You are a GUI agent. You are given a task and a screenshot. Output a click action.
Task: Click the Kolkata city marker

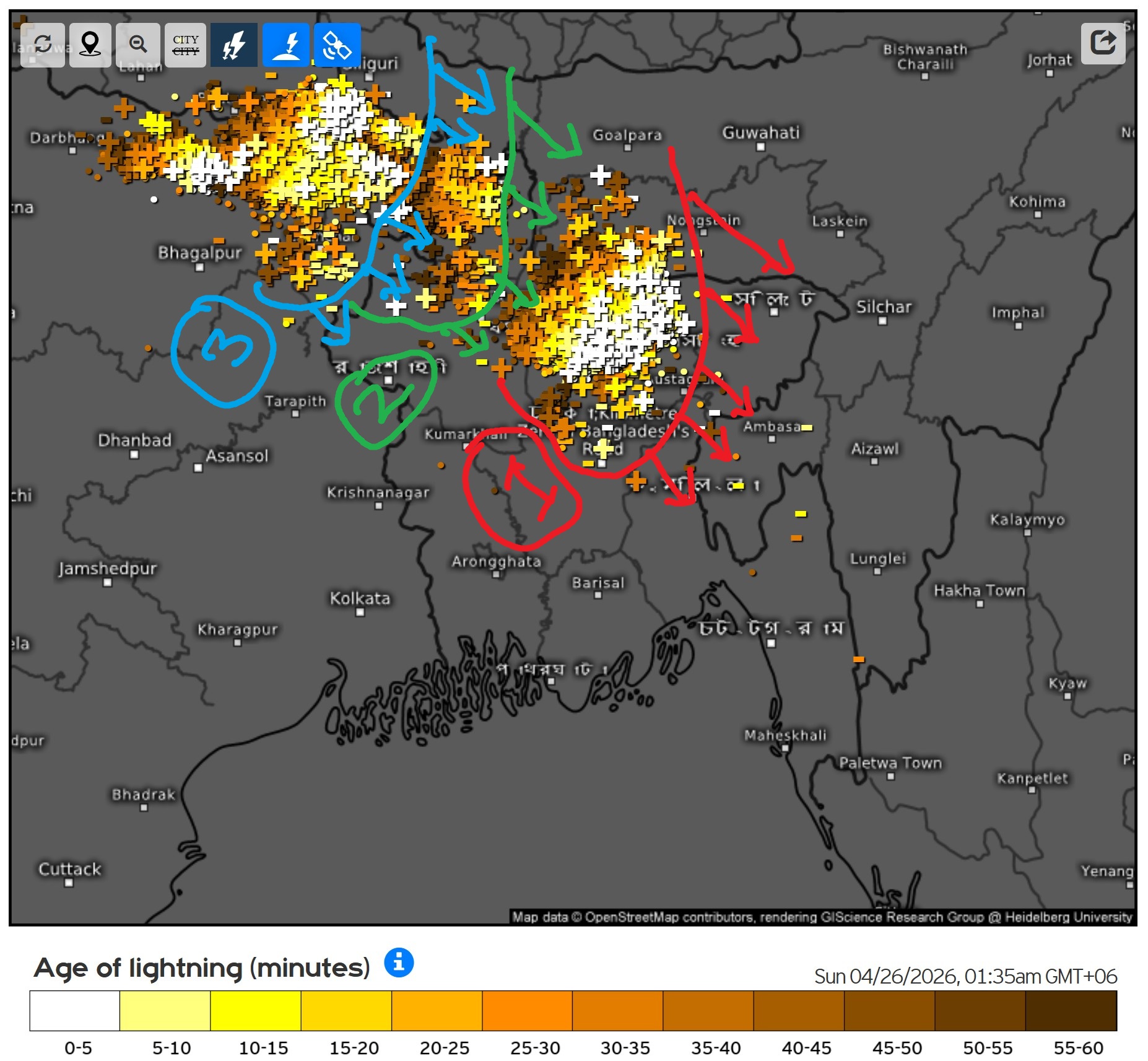360,612
